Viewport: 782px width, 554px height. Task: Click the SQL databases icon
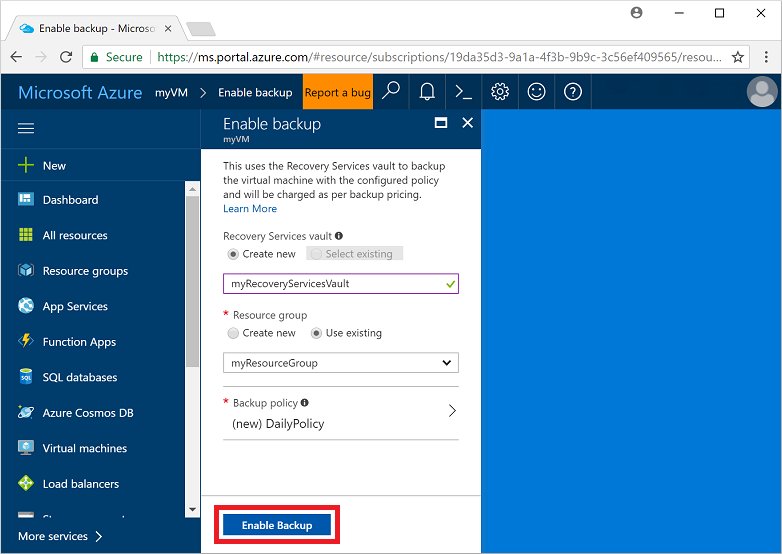[x=25, y=376]
